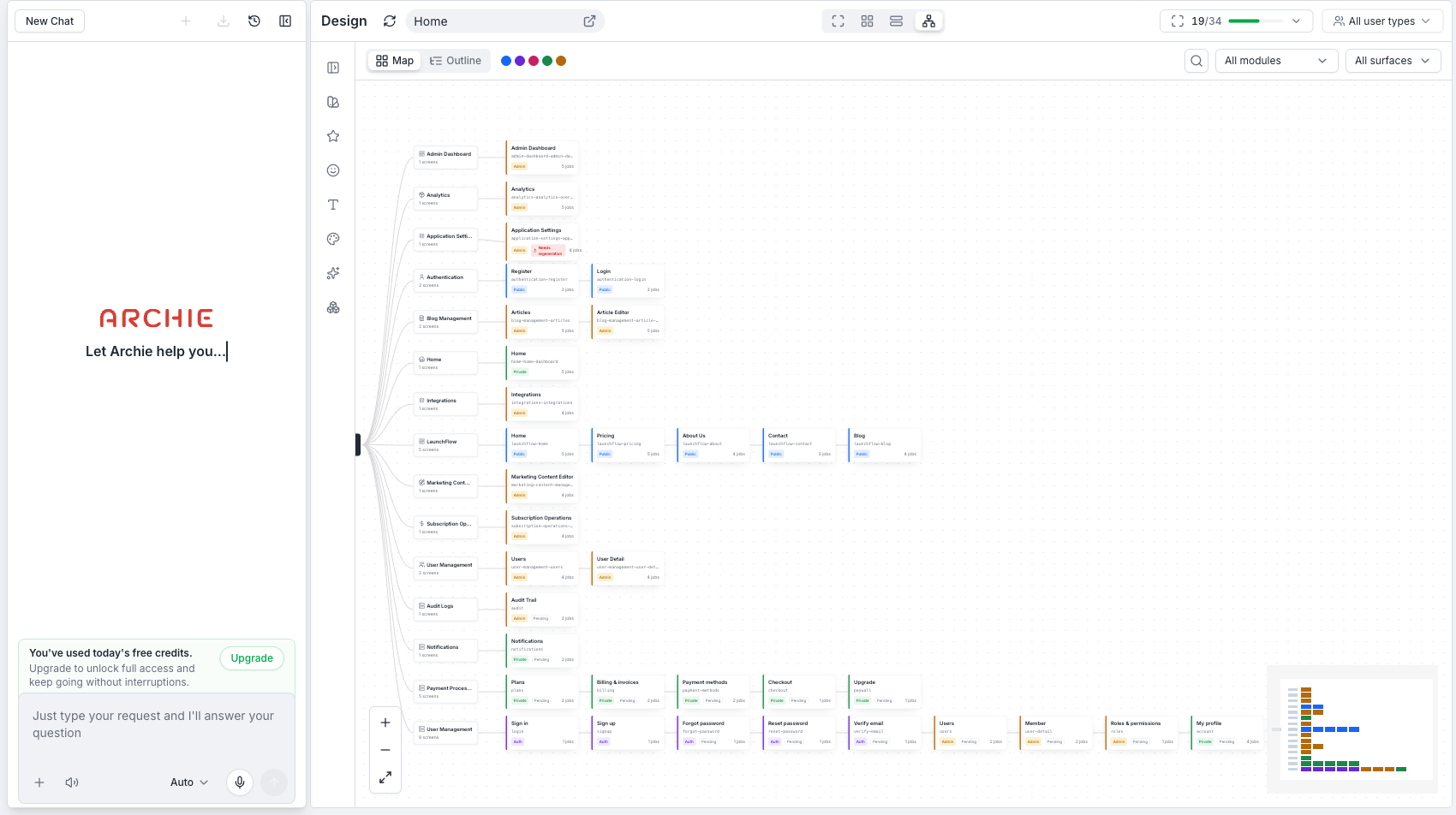
Task: Click the chat history clock icon
Action: (x=254, y=21)
